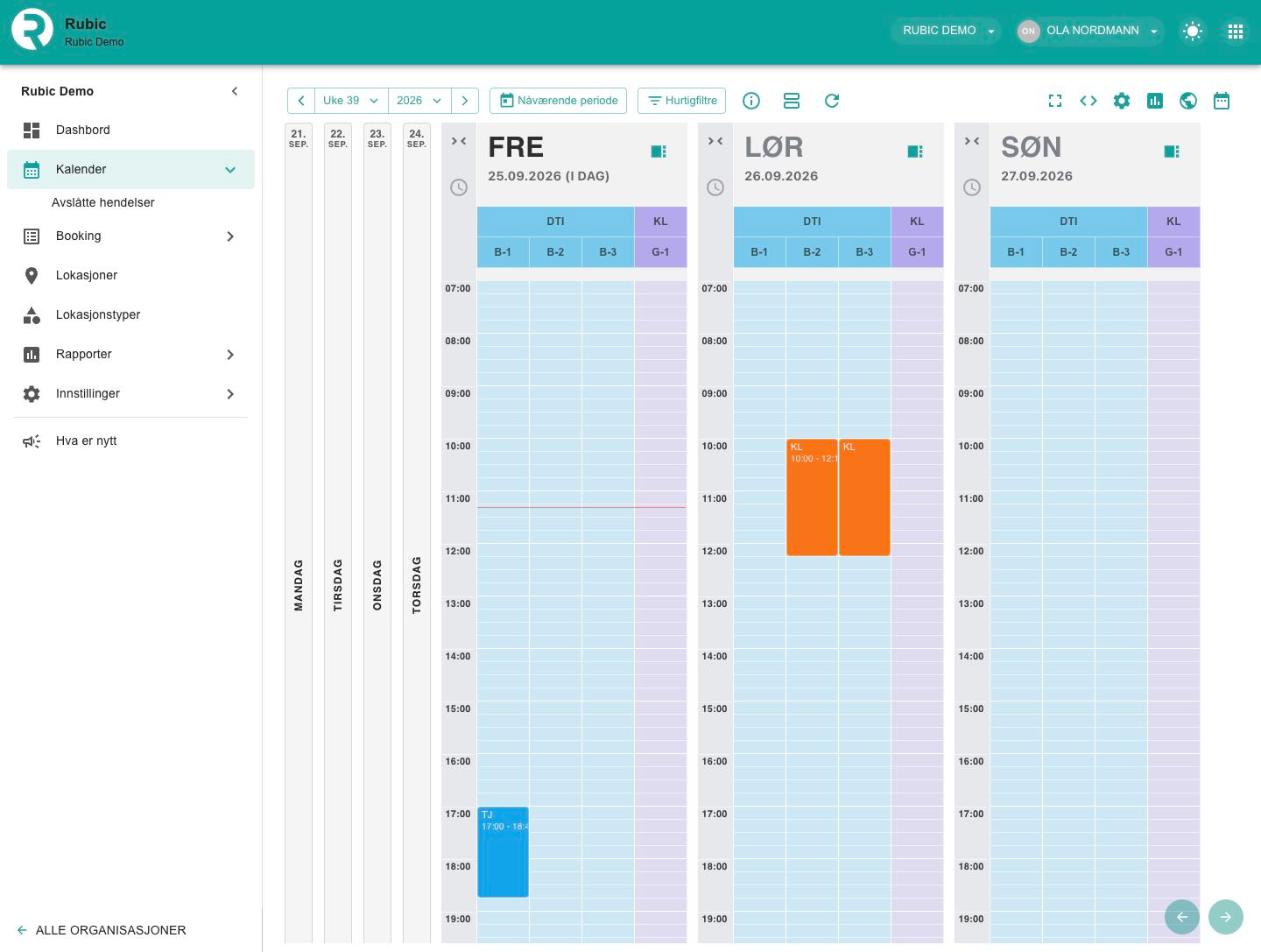Open Avslåtte hendelser
1261x952 pixels.
coord(103,203)
